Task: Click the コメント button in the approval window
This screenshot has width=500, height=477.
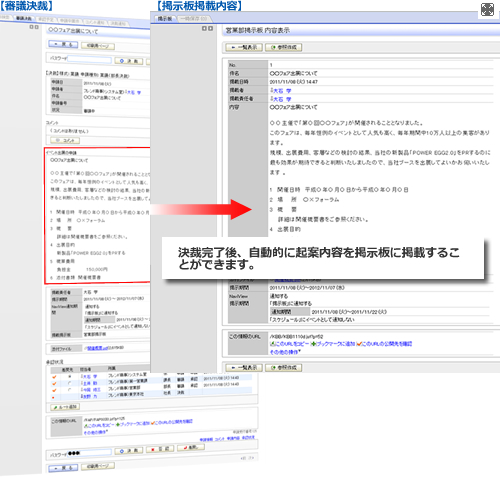Action: point(65,140)
